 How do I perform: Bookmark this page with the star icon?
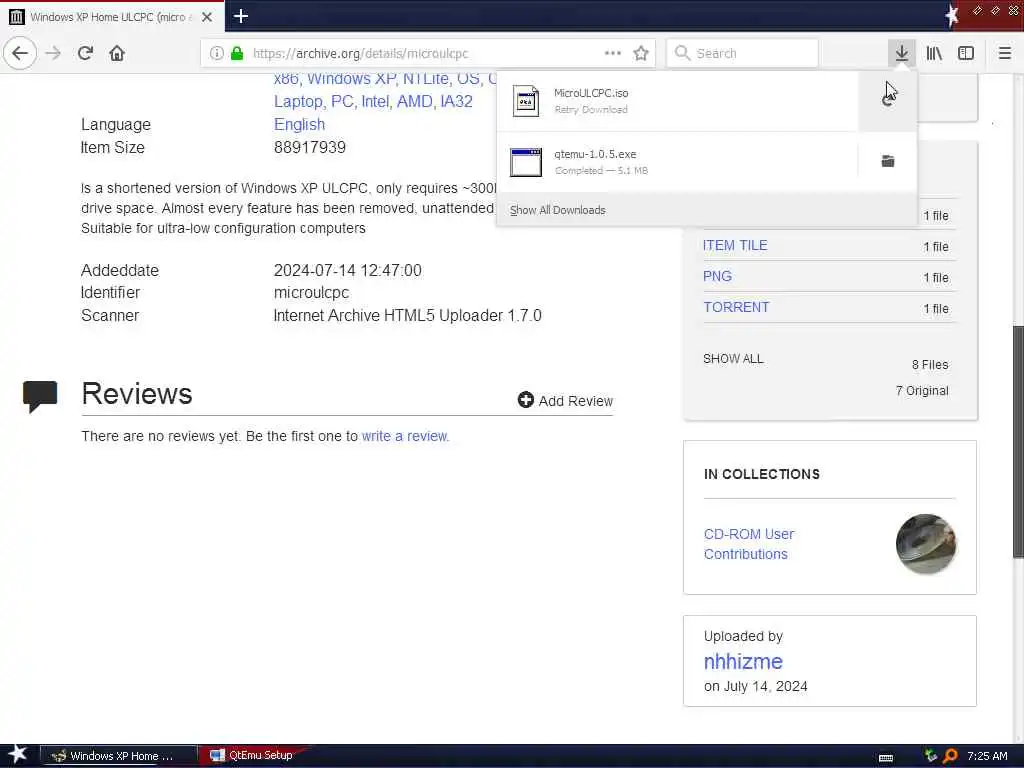(x=641, y=54)
